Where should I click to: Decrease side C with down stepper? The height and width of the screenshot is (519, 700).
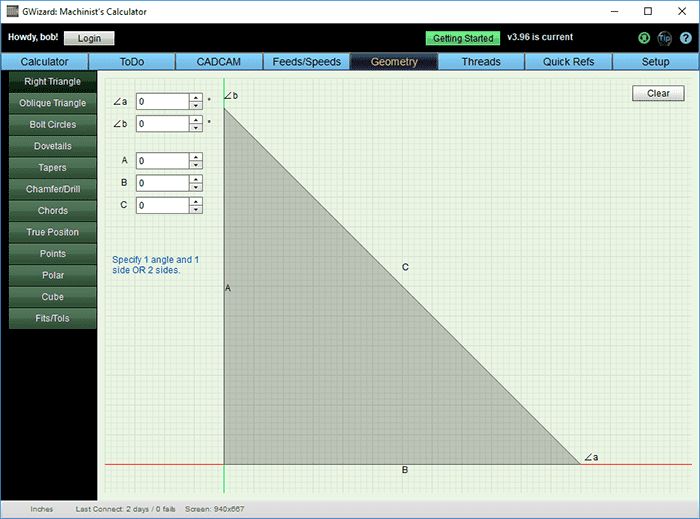[x=196, y=209]
